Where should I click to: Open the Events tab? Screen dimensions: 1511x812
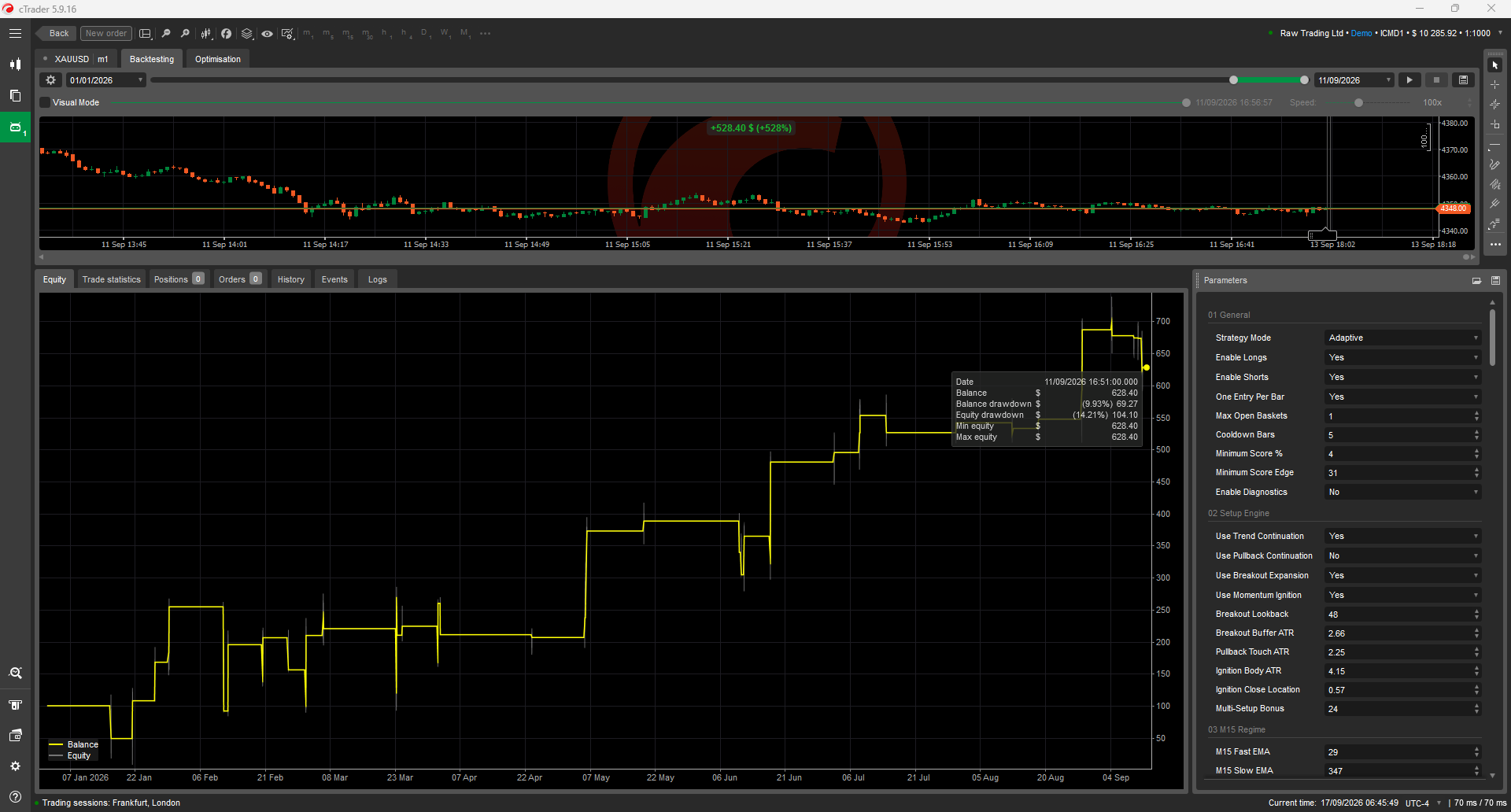coord(334,279)
